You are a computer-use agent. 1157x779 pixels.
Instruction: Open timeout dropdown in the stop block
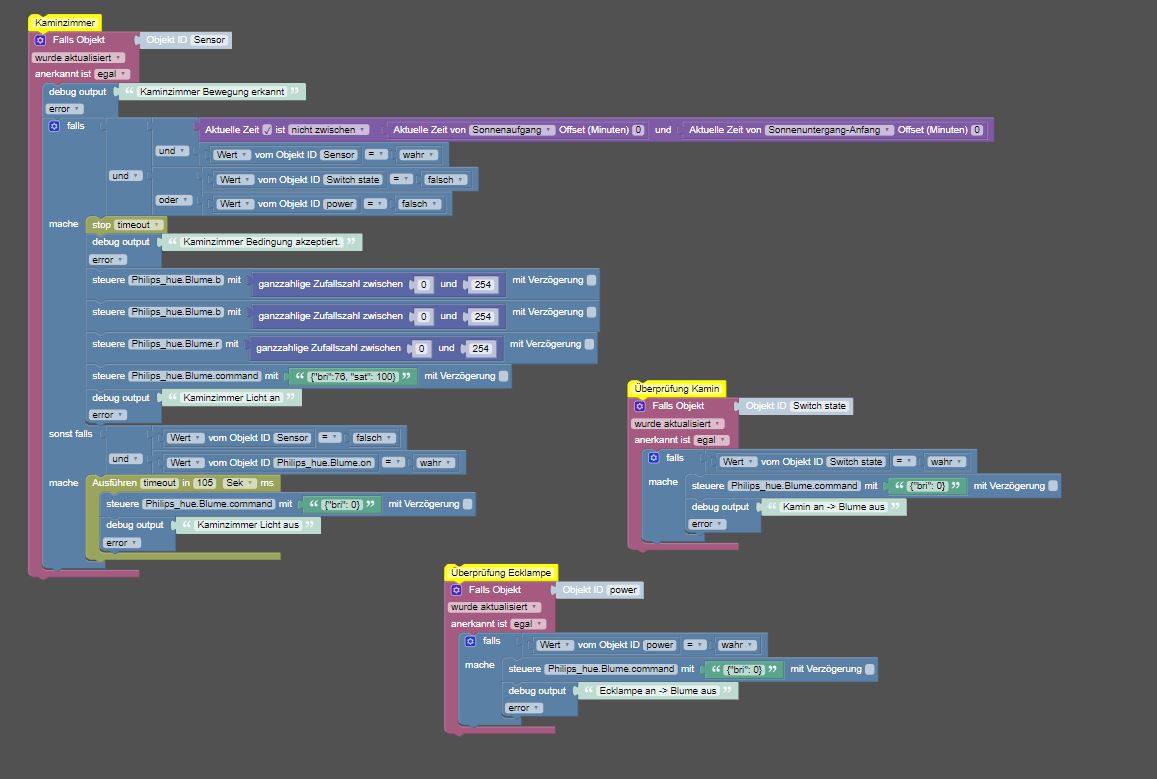tap(138, 225)
